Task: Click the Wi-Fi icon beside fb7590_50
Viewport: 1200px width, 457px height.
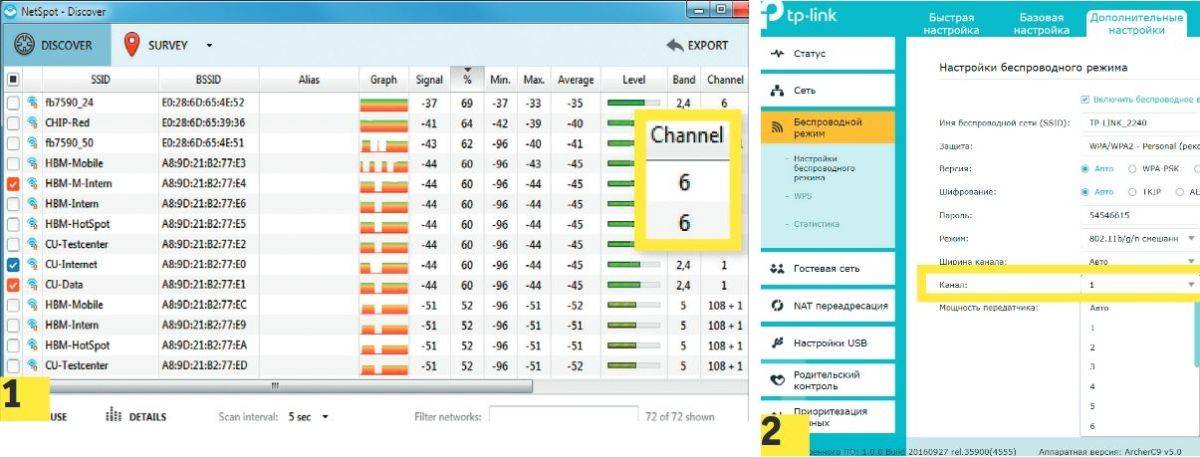Action: [x=32, y=143]
